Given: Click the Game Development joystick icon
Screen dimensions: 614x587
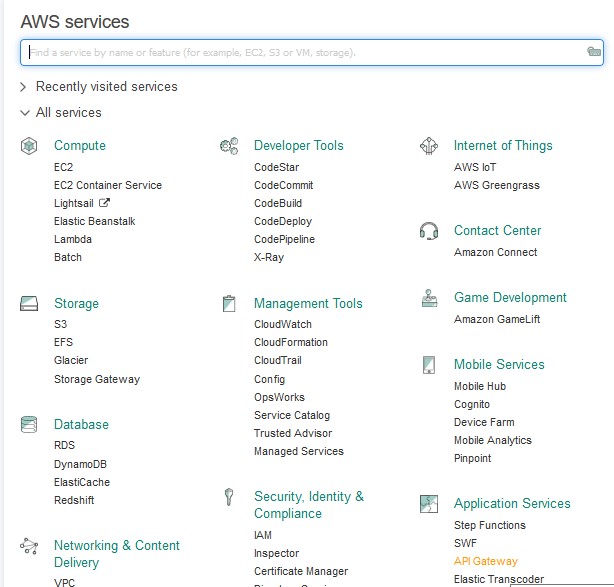Looking at the screenshot, I should coord(429,298).
